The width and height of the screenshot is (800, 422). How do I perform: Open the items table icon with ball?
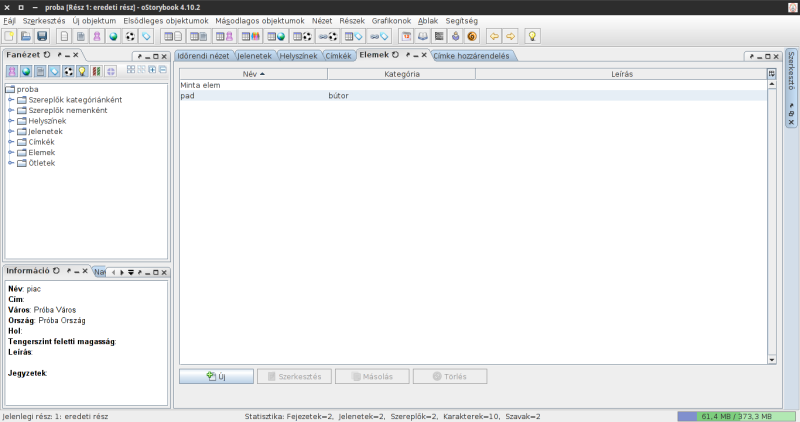302,36
